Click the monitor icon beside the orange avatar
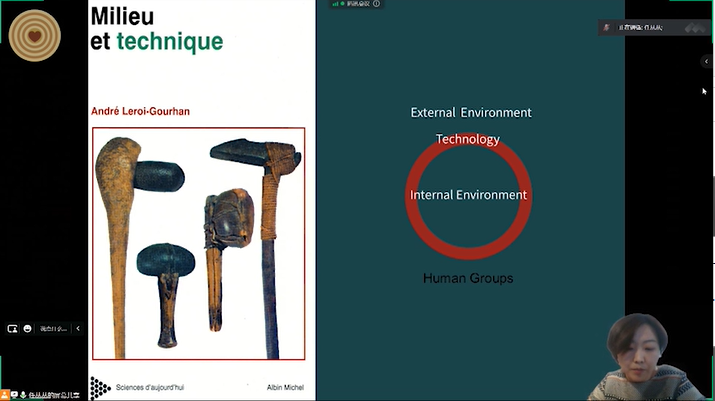 [x=14, y=395]
